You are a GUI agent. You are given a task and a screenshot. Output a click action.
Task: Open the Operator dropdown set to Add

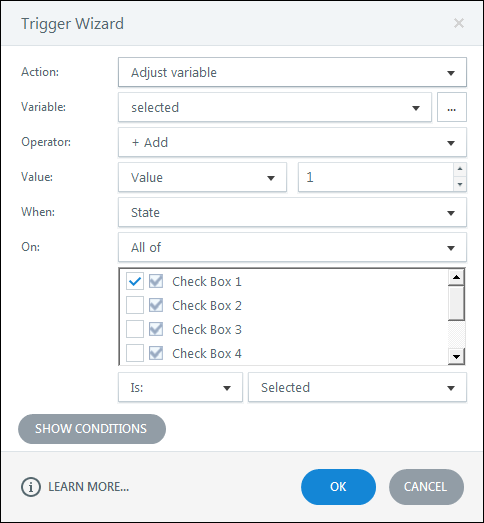(292, 142)
